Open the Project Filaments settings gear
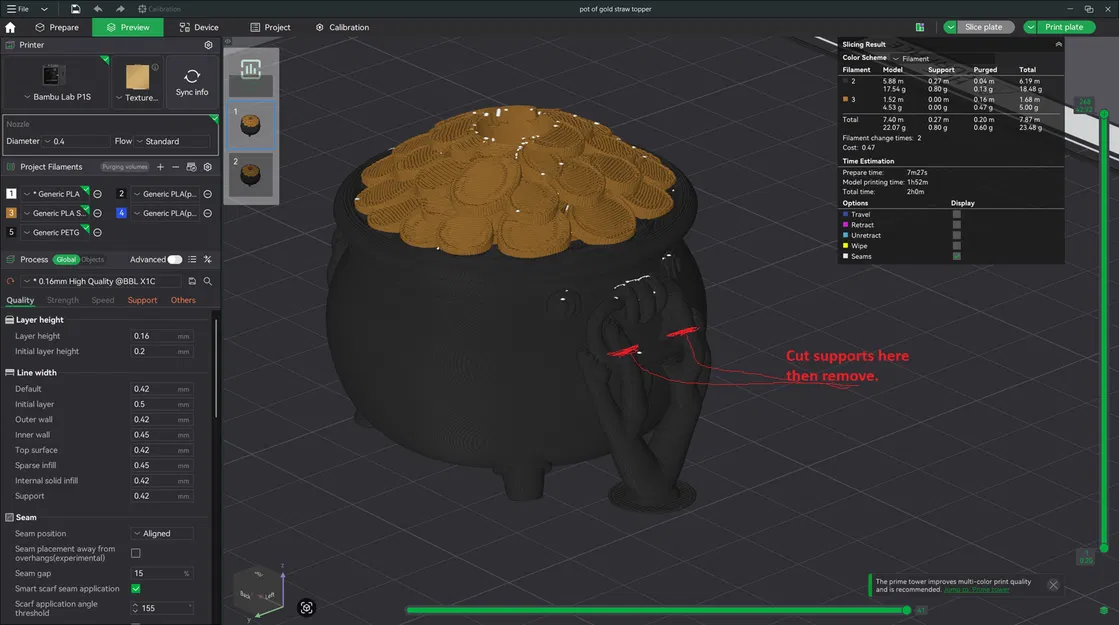The height and width of the screenshot is (625, 1119). click(208, 167)
